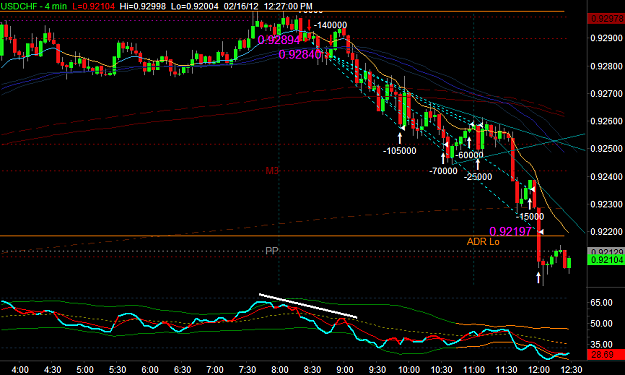Click the -70000 trade size label
Viewport: 625px width, 375px height.
pos(443,171)
